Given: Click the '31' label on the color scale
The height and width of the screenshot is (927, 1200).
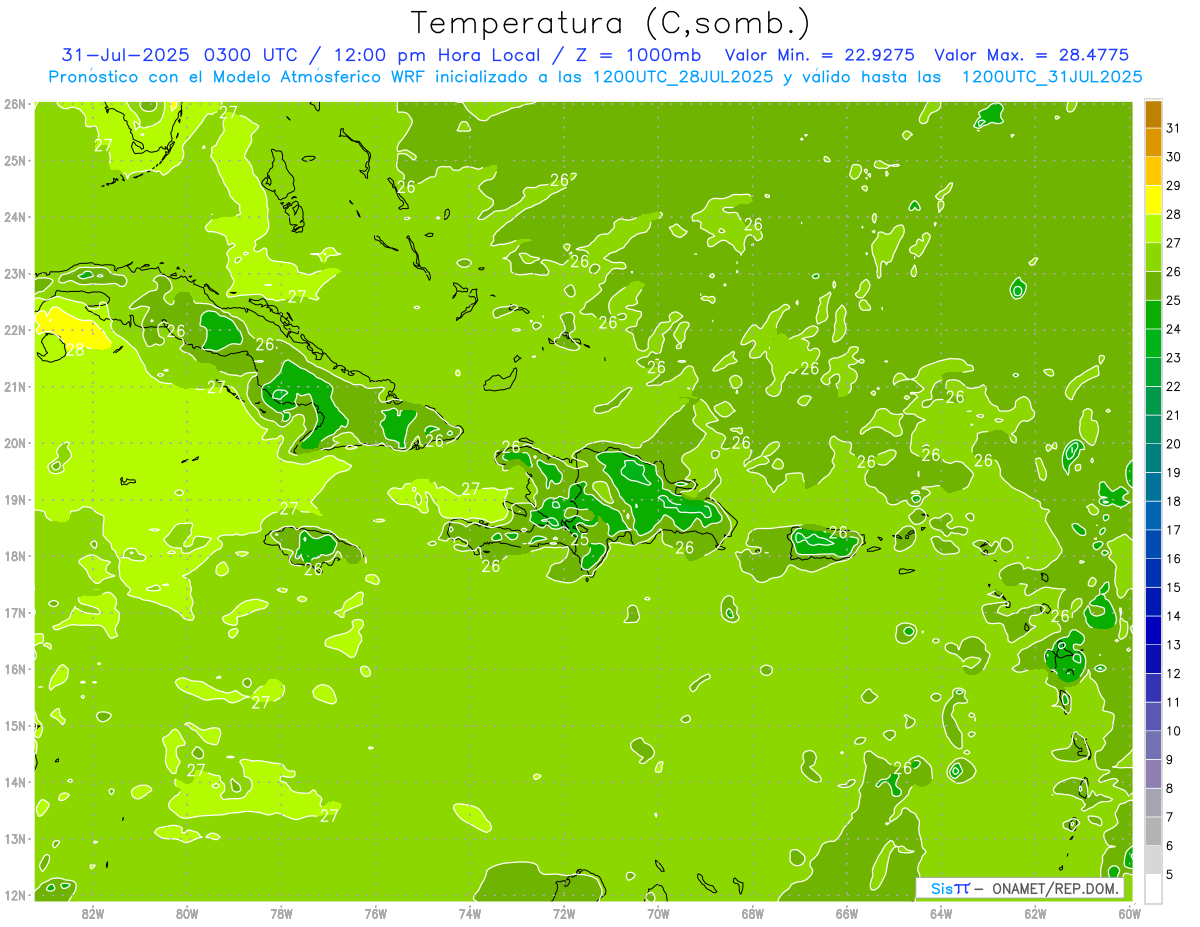Looking at the screenshot, I should (x=1173, y=129).
